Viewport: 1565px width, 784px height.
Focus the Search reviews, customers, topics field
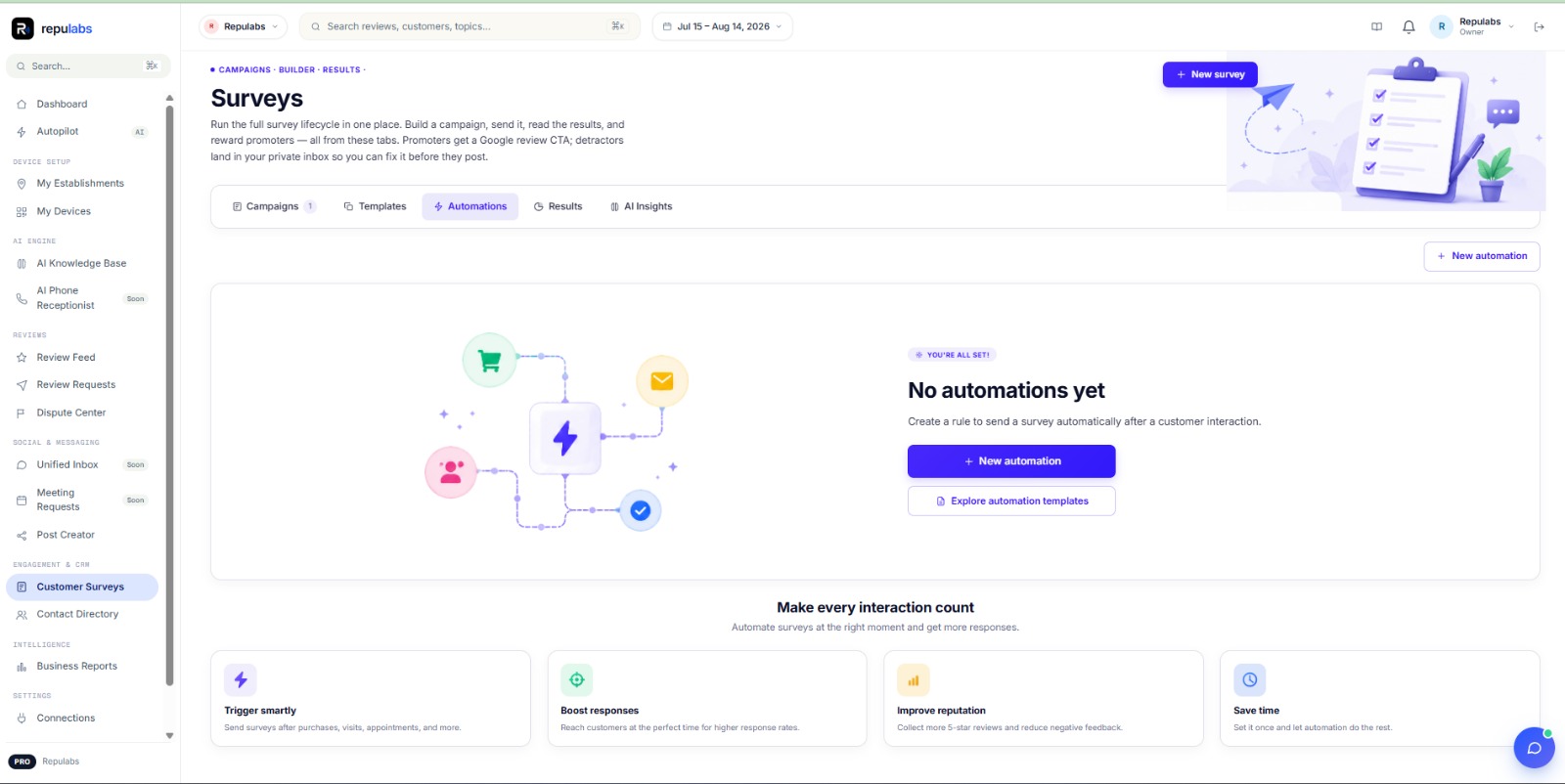[469, 26]
